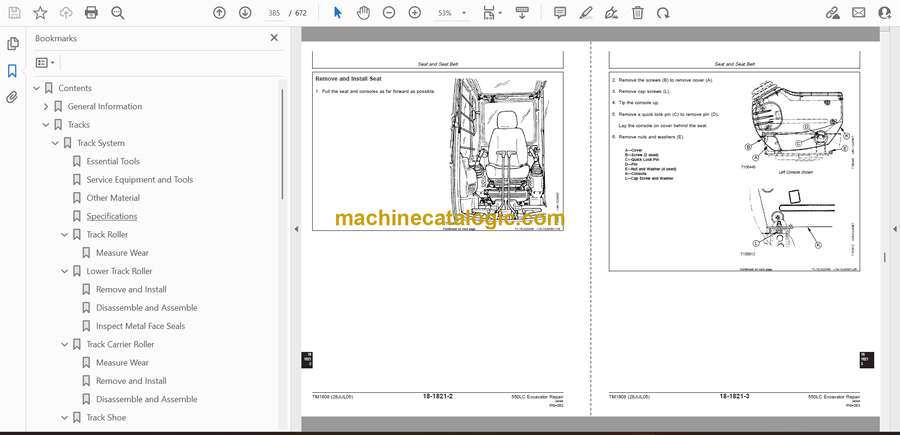Zoom out with the minus icon

[x=389, y=13]
